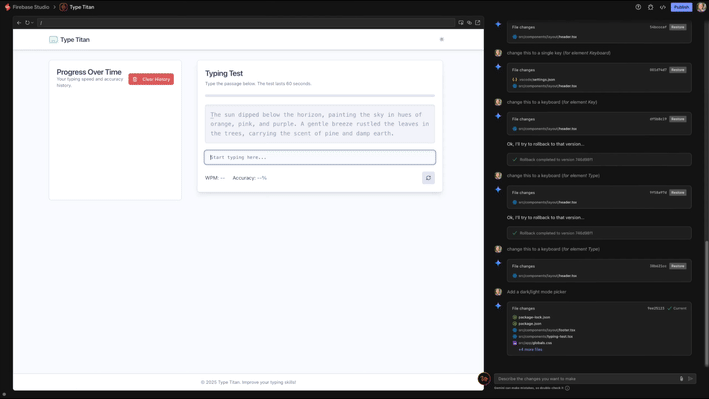Click the preview reload icon
709x399 pixels.
[x=27, y=23]
